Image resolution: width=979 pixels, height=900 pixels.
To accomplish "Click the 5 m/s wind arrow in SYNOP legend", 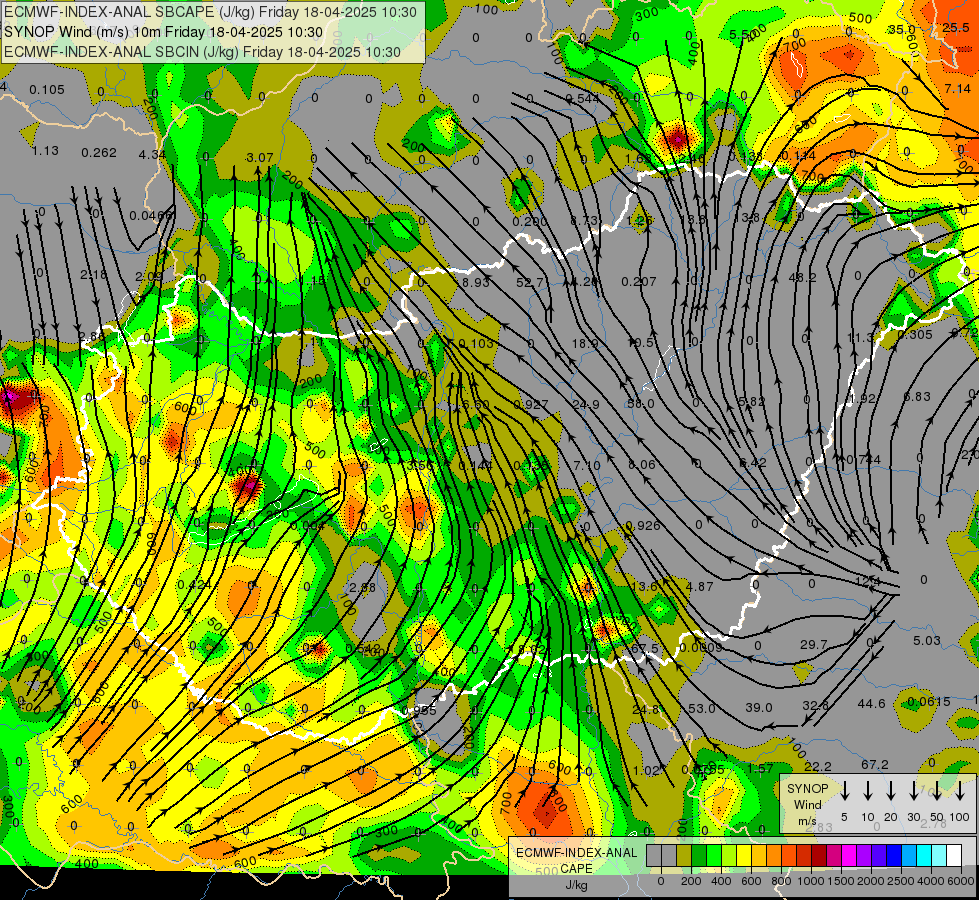I will click(844, 791).
